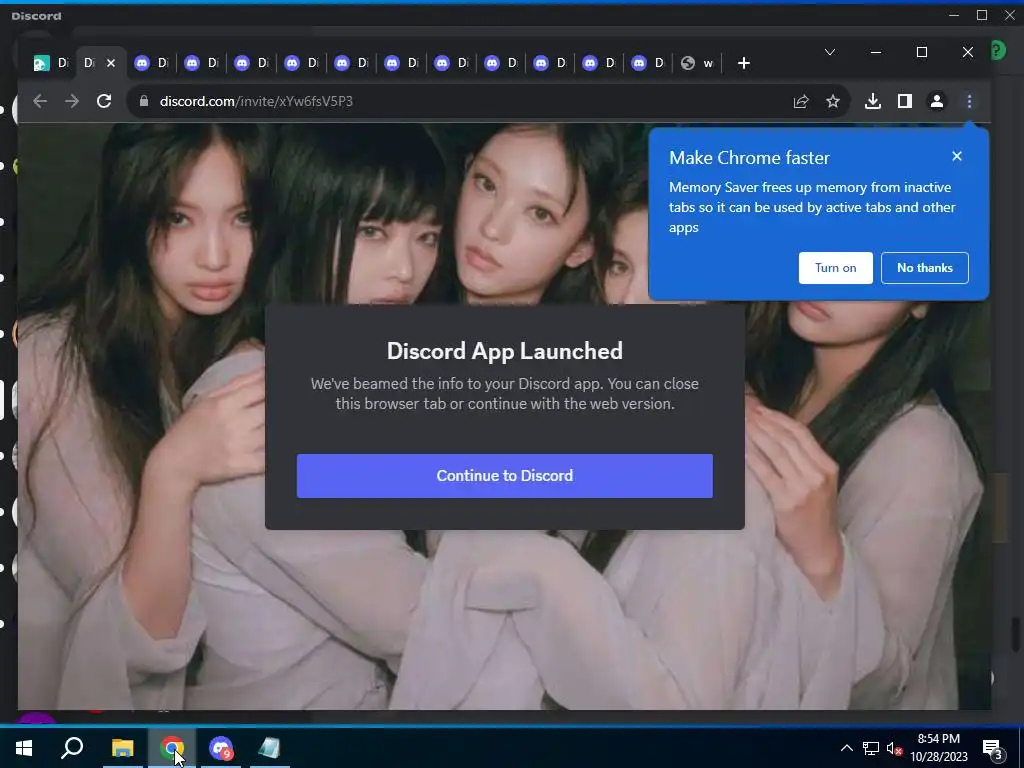Image resolution: width=1024 pixels, height=768 pixels.
Task: Open the Chrome three-dot menu
Action: (x=969, y=101)
